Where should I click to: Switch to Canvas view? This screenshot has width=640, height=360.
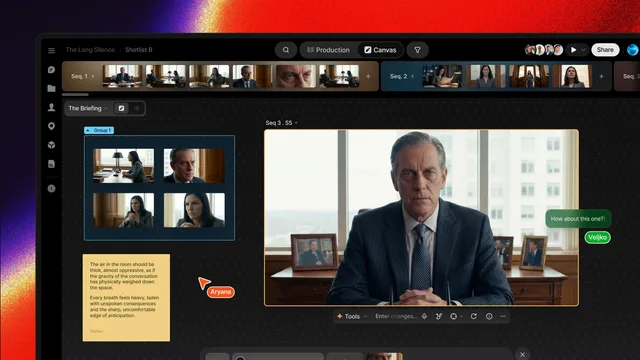tap(380, 50)
